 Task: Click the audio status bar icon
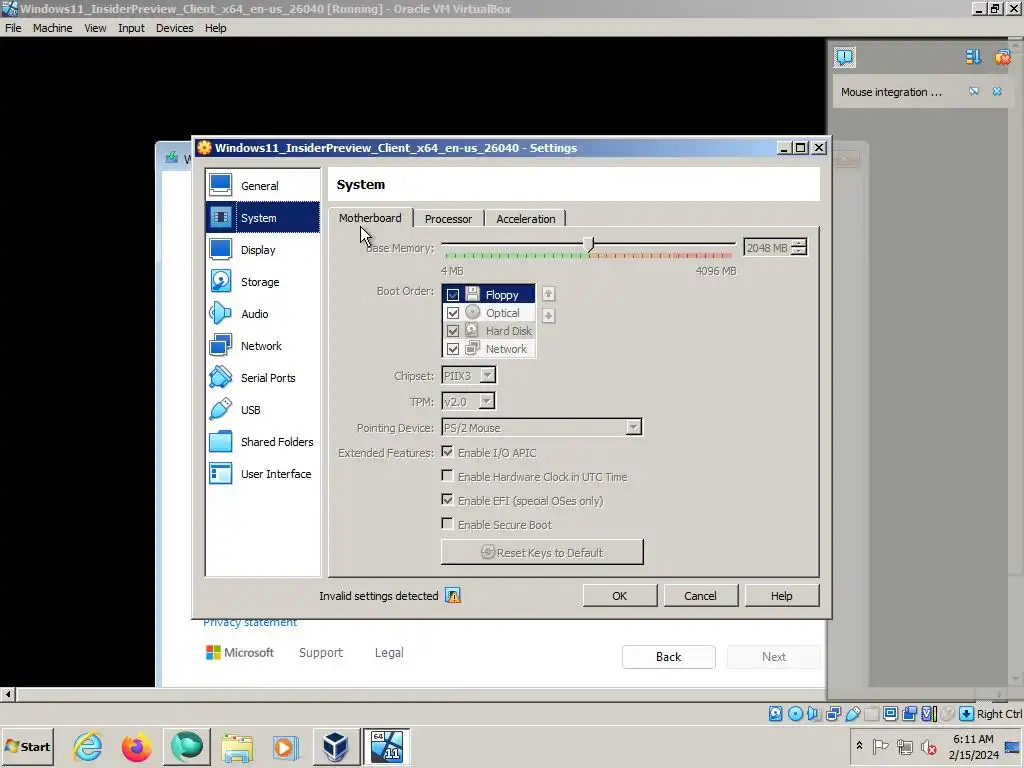coord(814,714)
